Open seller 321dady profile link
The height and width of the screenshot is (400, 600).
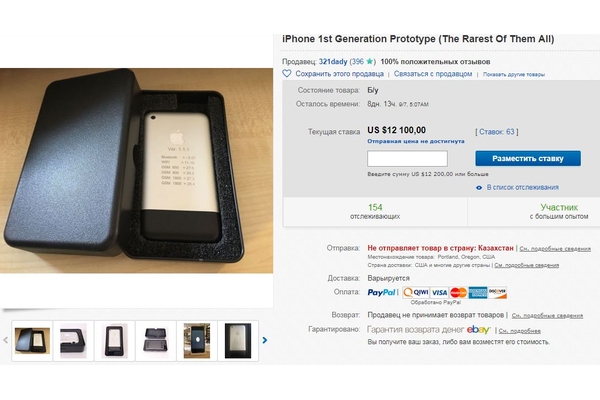[333, 61]
